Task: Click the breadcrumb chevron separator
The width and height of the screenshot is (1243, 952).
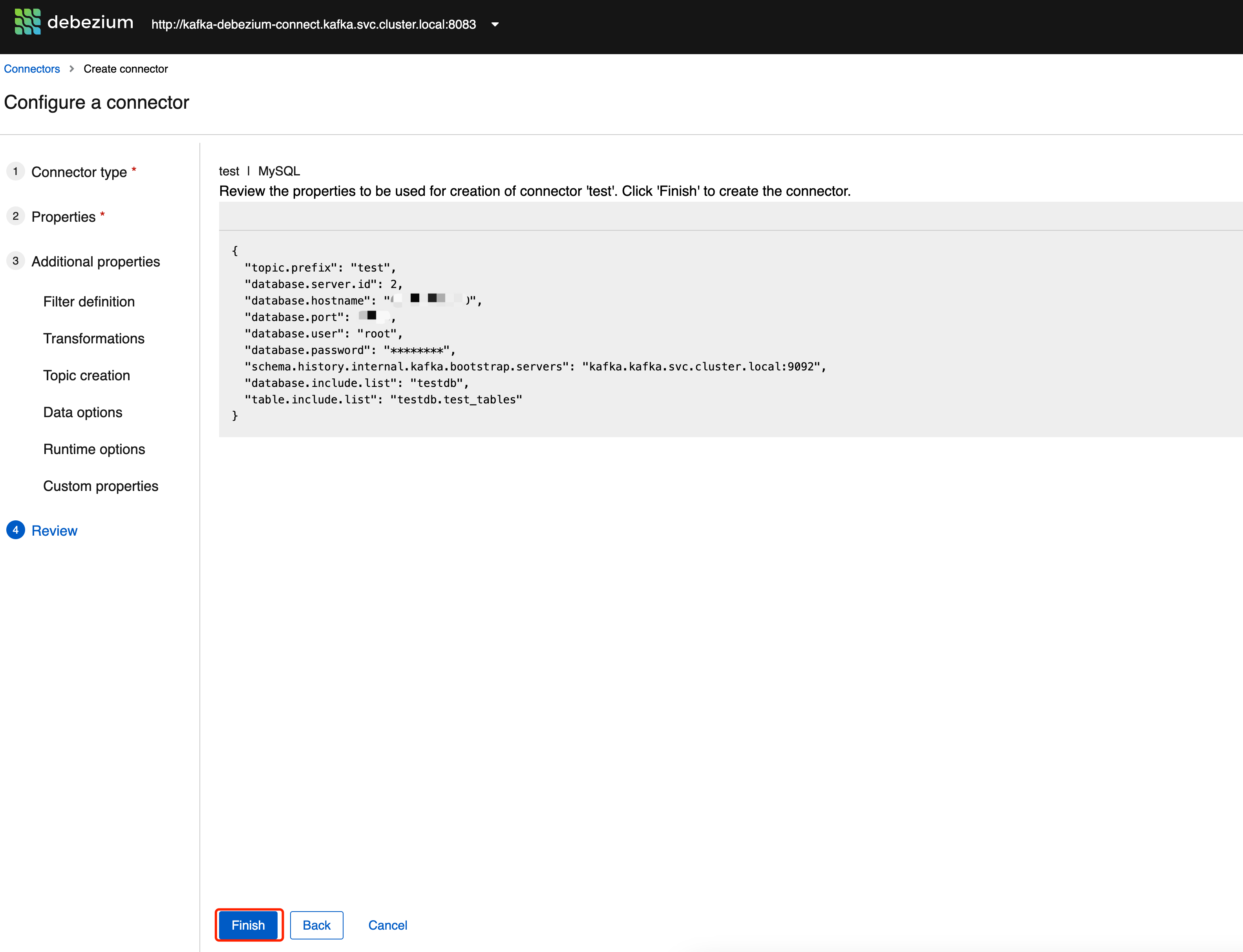Action: point(71,69)
